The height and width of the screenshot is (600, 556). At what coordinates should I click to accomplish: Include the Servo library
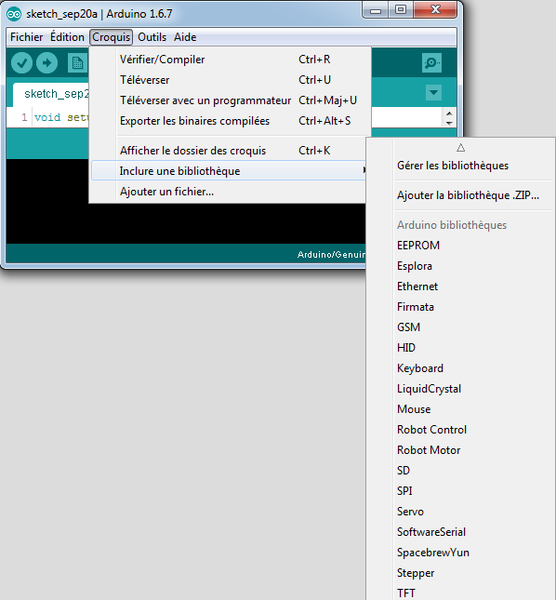point(461,511)
